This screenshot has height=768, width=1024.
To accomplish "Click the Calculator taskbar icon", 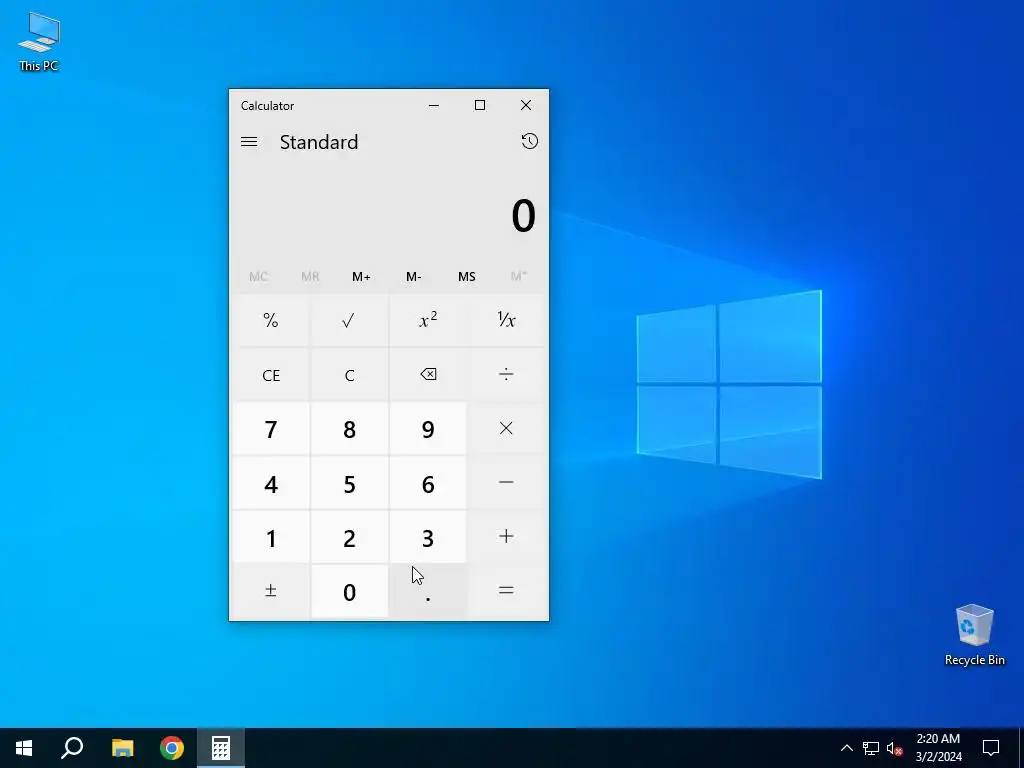I will coord(221,748).
